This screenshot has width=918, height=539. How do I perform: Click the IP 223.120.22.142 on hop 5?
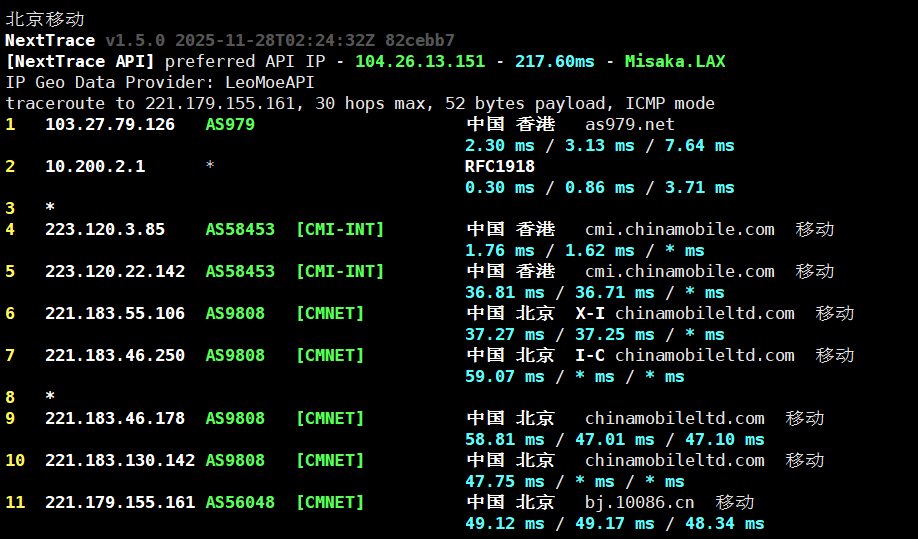[115, 271]
